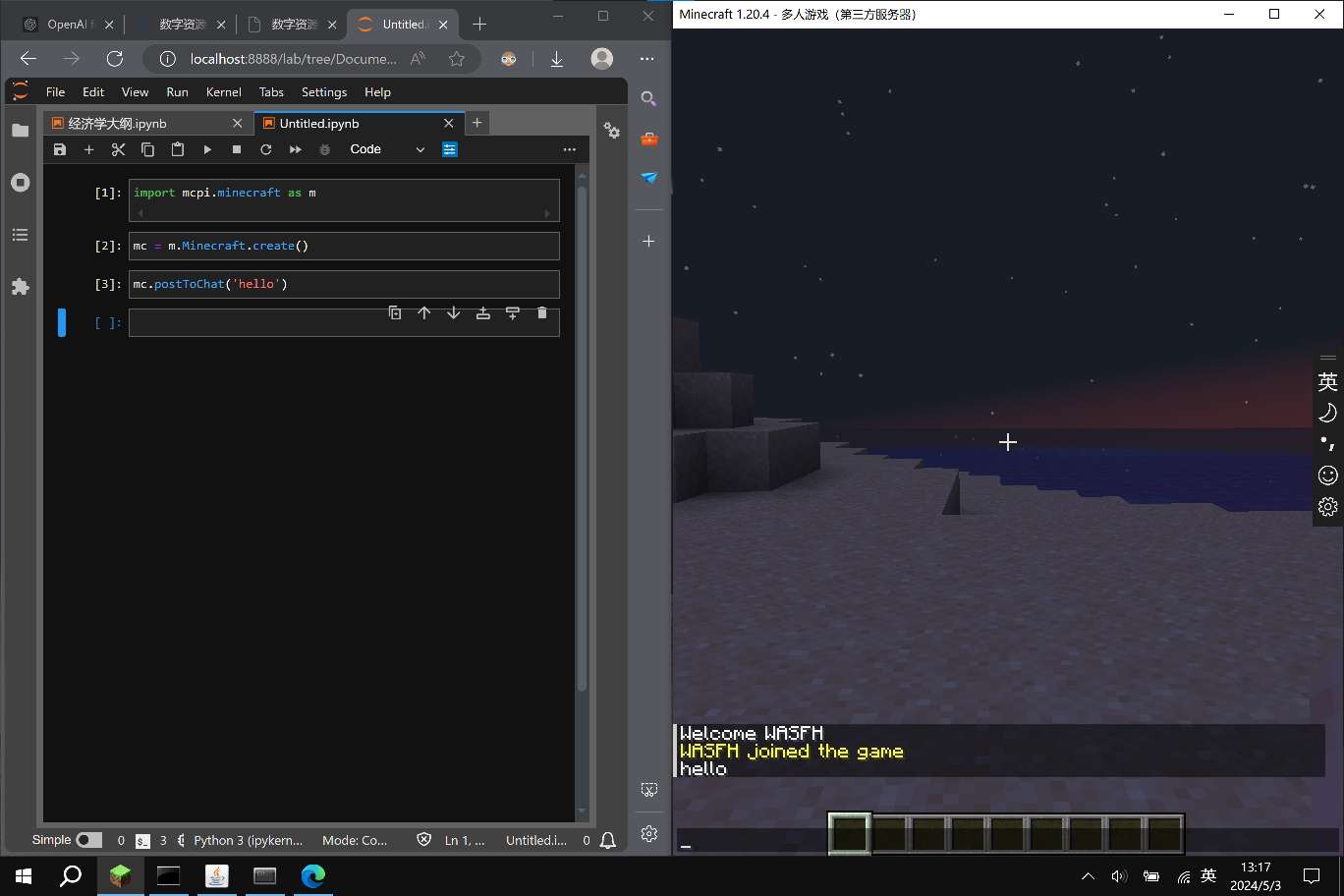The image size is (1344, 896).
Task: Open the file browser sidebar panel
Action: coord(21,131)
